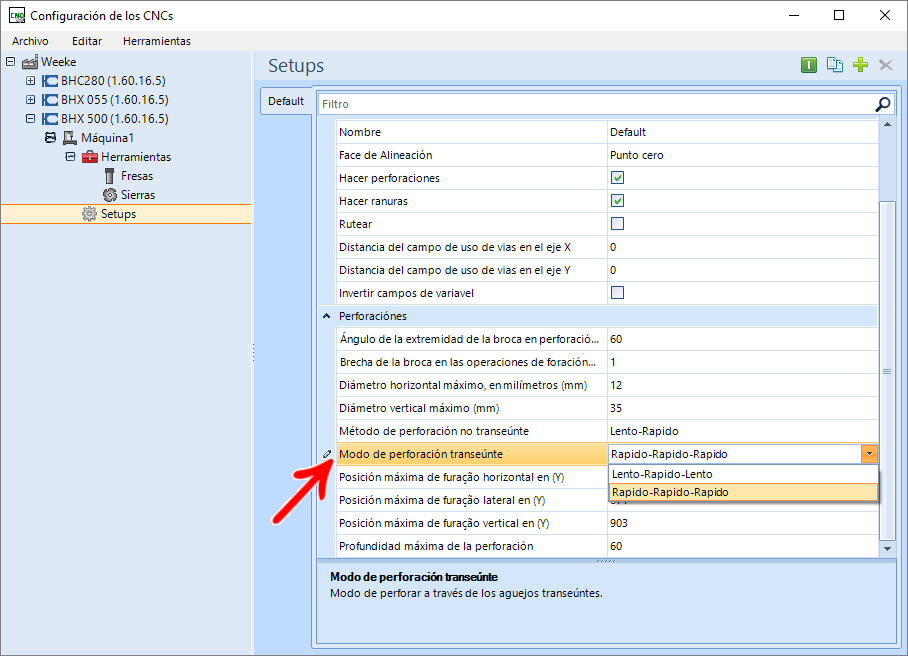The height and width of the screenshot is (656, 908).
Task: Click the properties scroll down arrow
Action: click(x=887, y=548)
